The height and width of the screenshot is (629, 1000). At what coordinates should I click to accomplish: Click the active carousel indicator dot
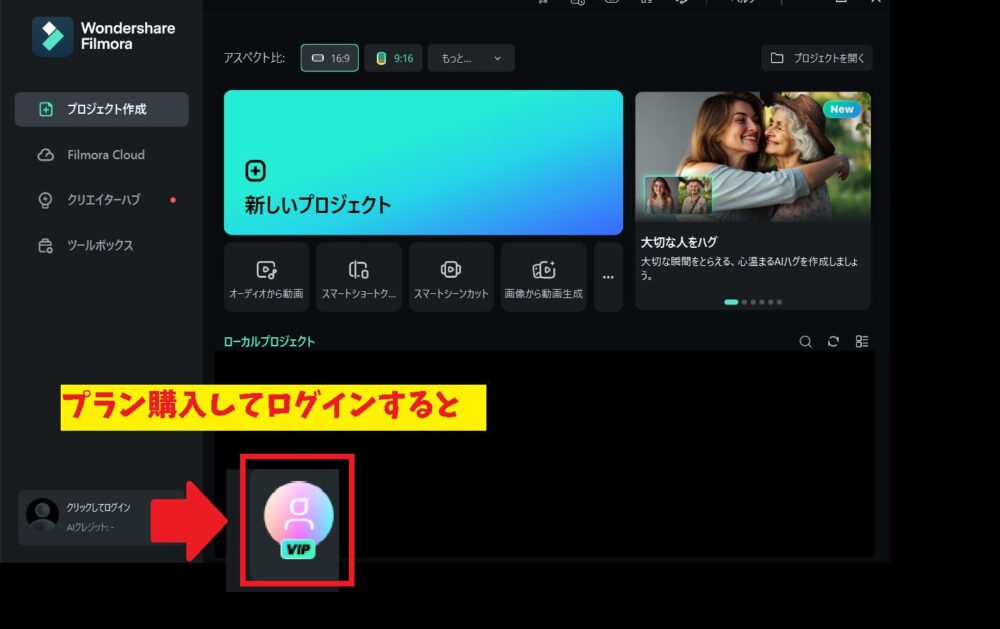731,302
